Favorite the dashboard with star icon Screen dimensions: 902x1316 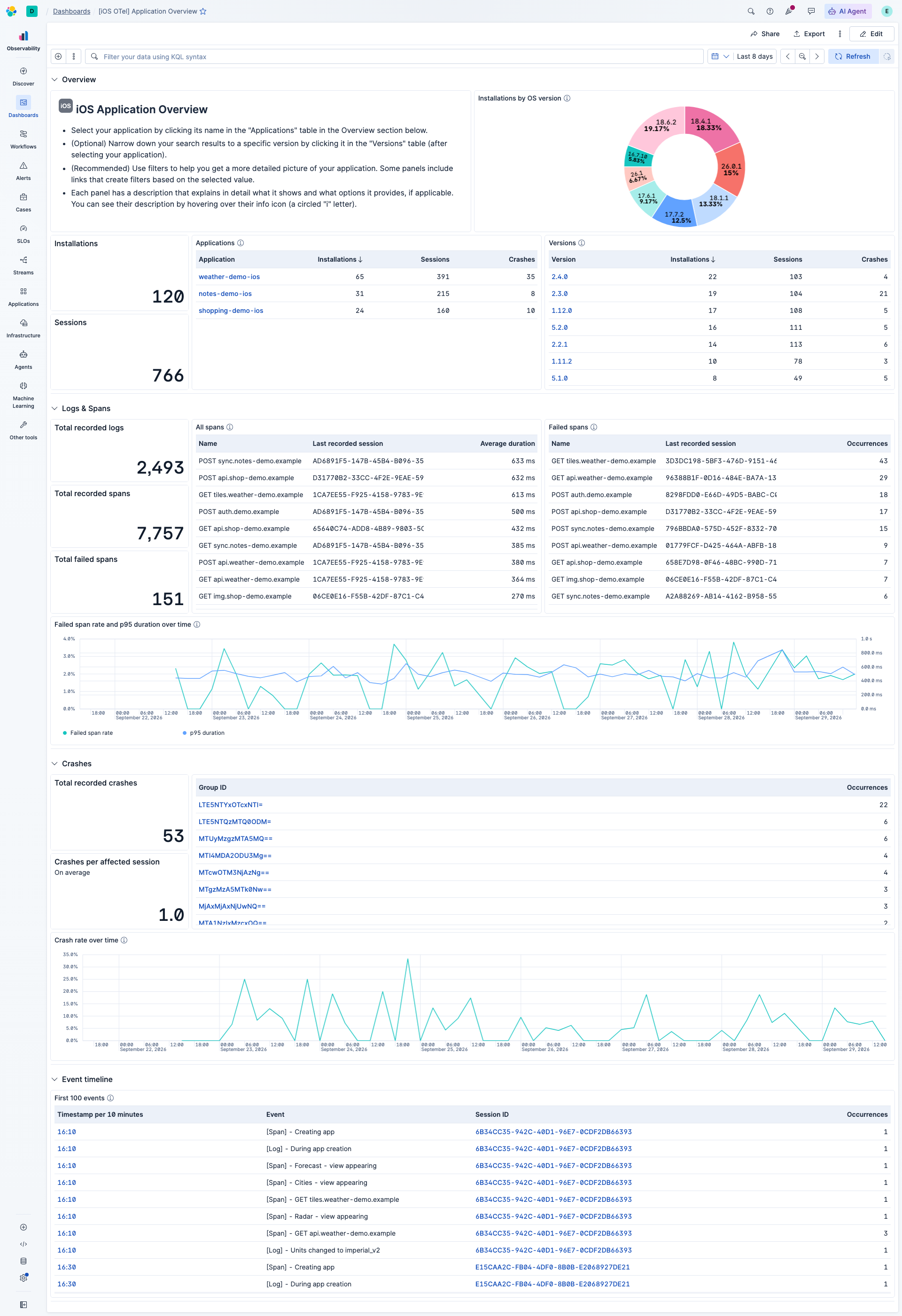click(x=203, y=11)
